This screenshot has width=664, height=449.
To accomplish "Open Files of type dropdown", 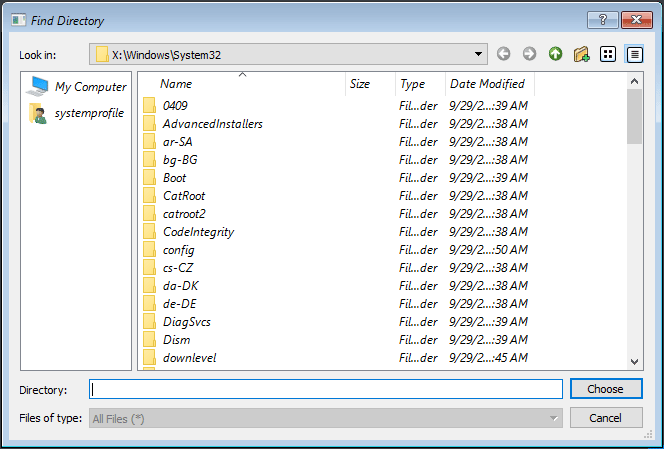I will 326,419.
